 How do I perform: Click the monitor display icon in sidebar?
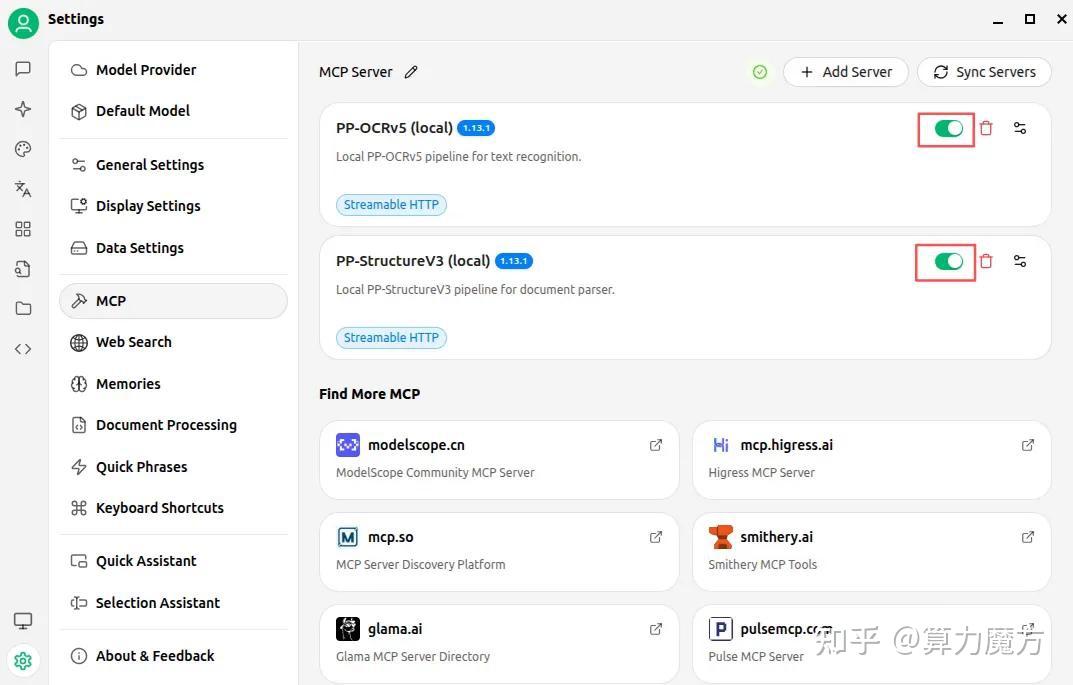(23, 621)
